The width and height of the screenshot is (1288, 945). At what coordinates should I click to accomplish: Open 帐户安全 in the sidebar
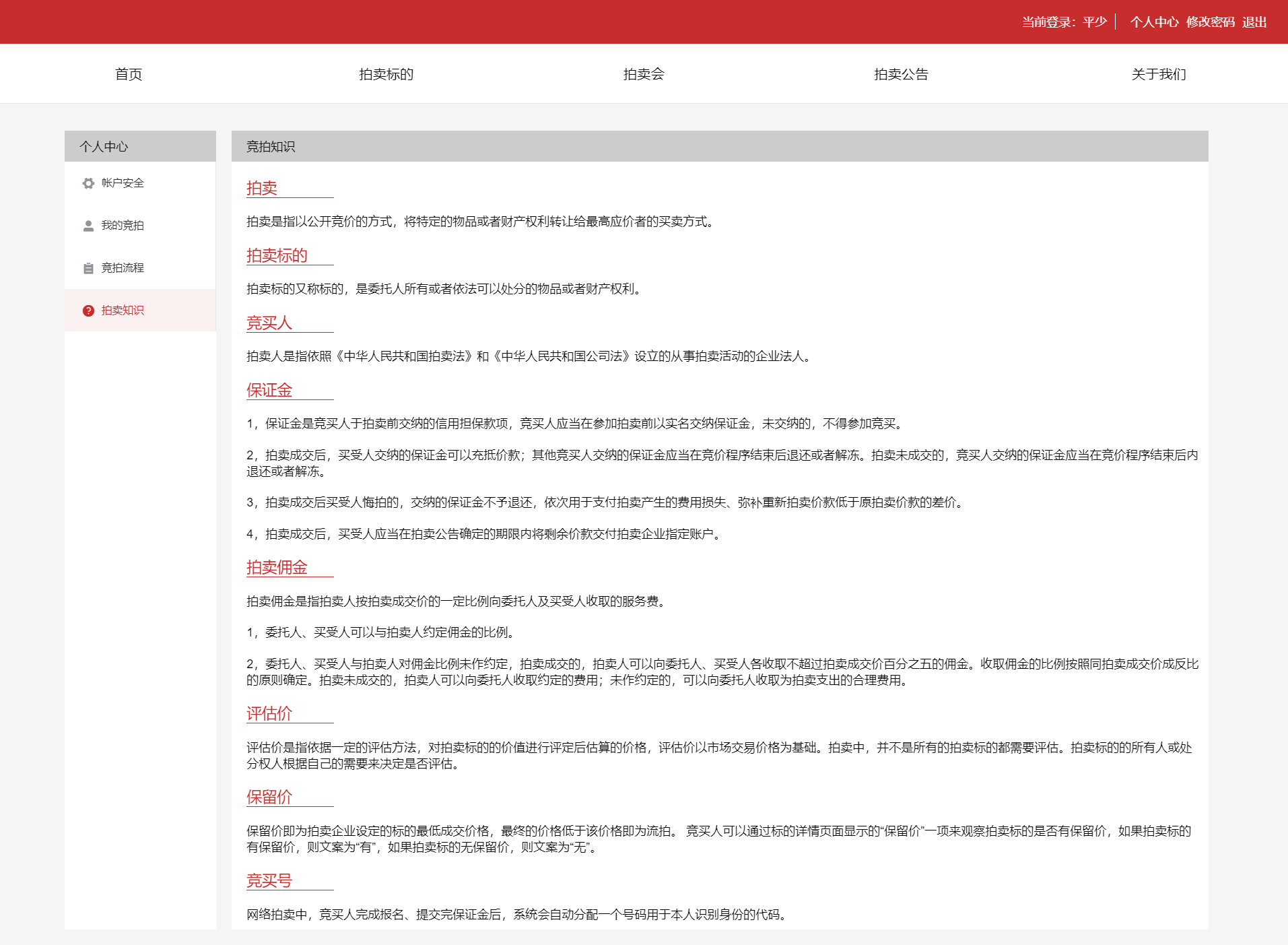click(140, 183)
